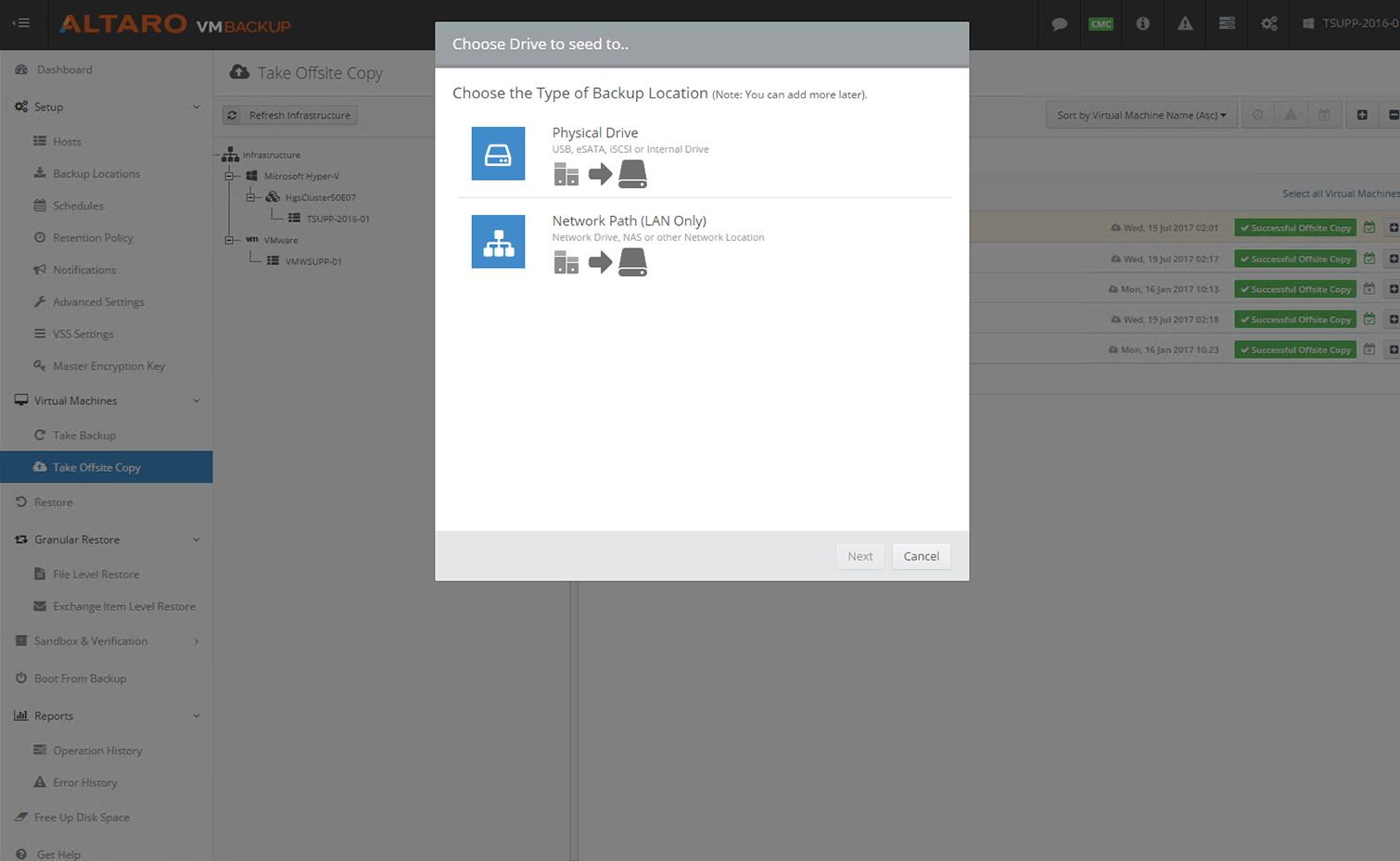Open the CMC console icon
The width and height of the screenshot is (1400, 861).
pos(1101,24)
